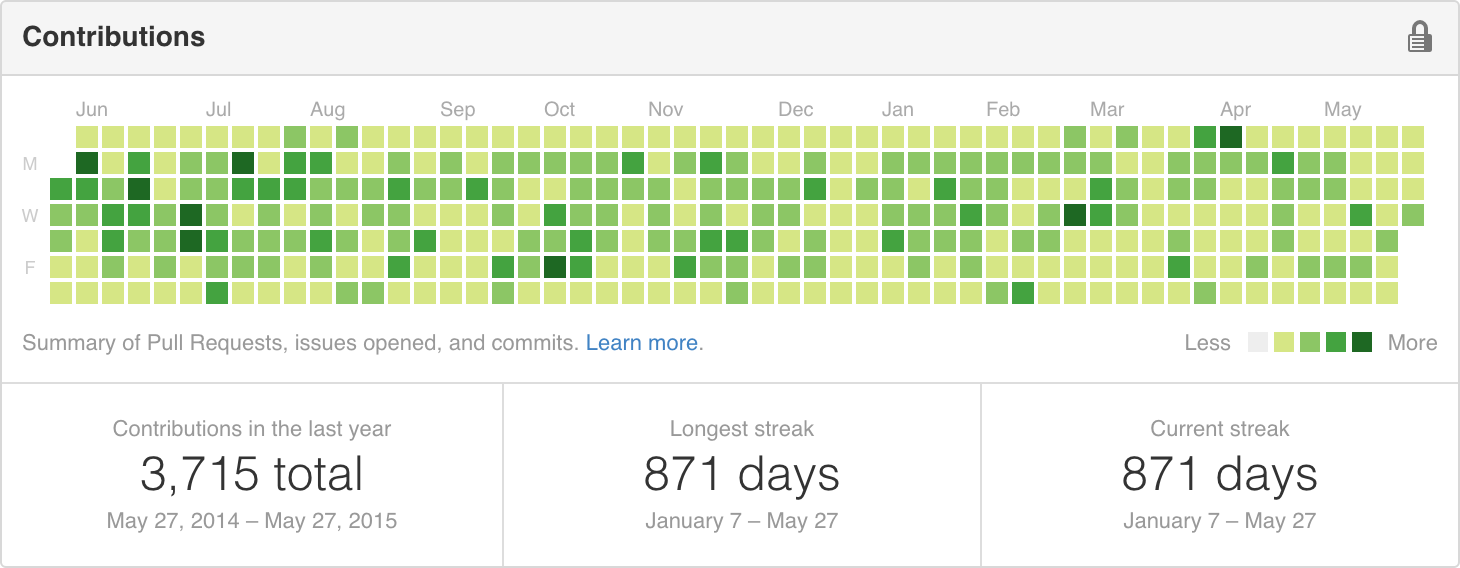The height and width of the screenshot is (568, 1460).
Task: Click the padlock icon in Contributions header
Action: tap(1419, 38)
